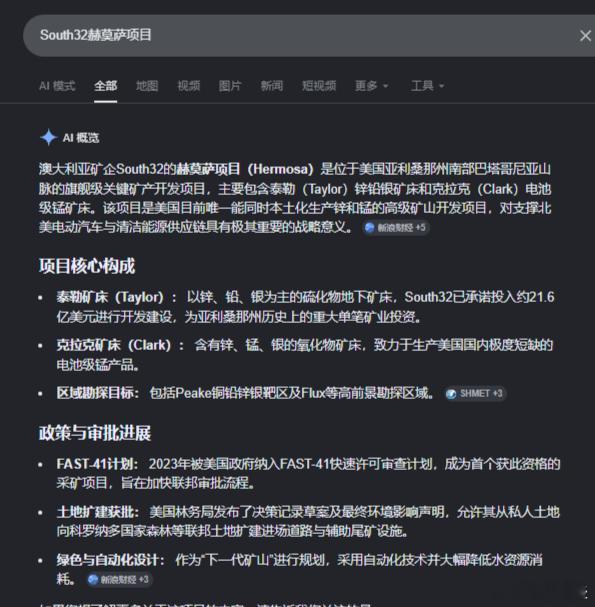Open the 短视频 tab
Screen dimensions: 595x607
(319, 86)
